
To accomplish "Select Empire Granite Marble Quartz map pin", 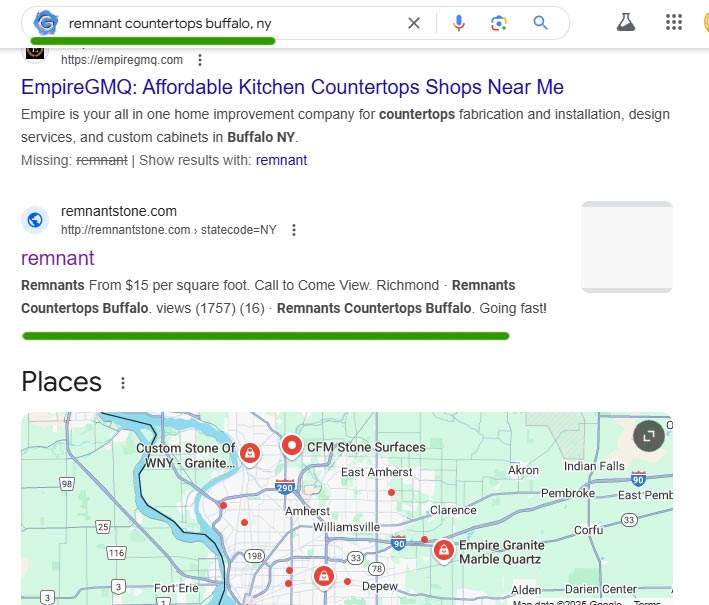I will [444, 551].
